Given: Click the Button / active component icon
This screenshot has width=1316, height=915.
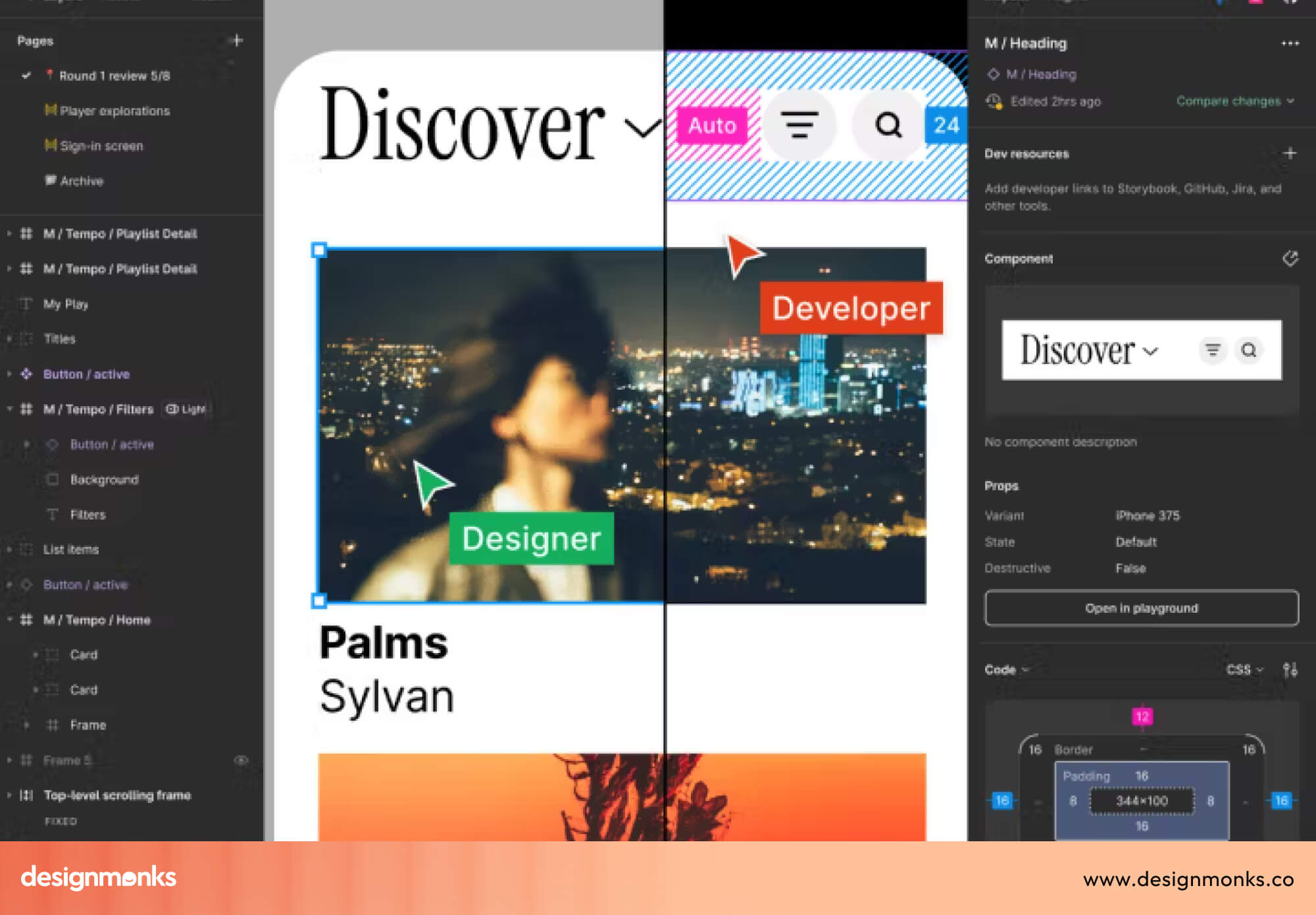Looking at the screenshot, I should point(26,374).
